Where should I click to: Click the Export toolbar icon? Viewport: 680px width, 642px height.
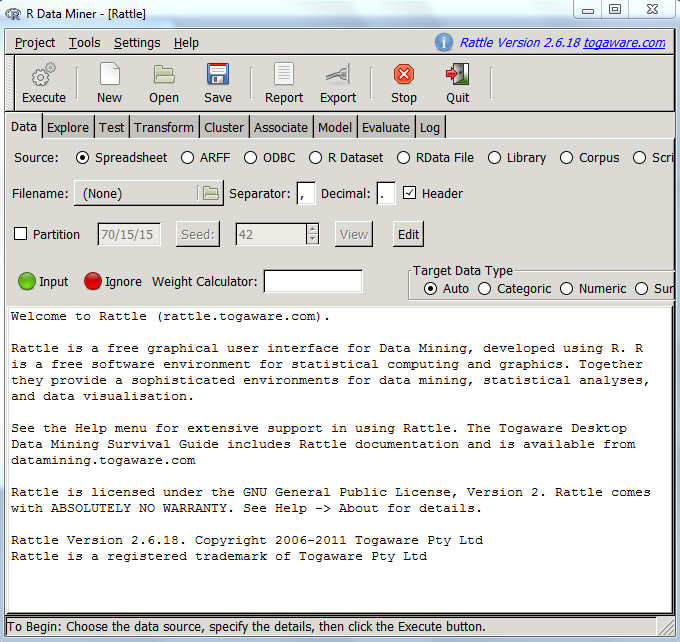point(338,75)
